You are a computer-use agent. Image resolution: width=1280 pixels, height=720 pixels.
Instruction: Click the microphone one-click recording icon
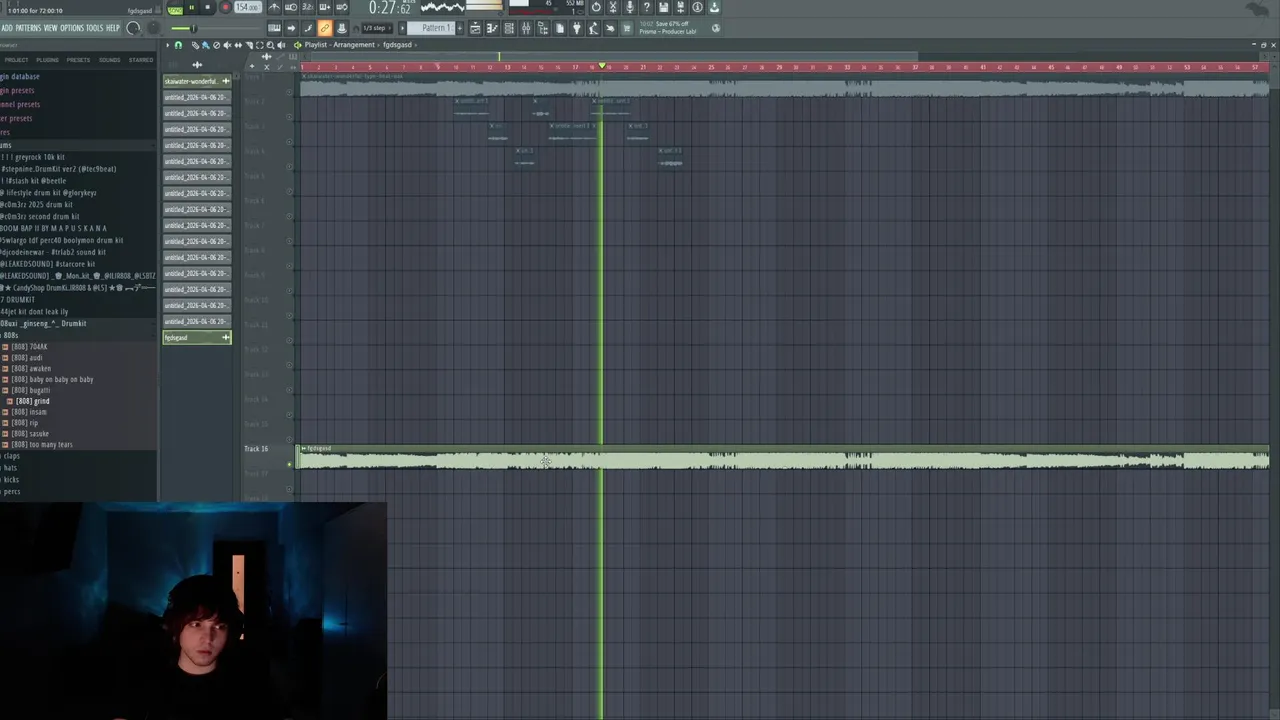629,7
